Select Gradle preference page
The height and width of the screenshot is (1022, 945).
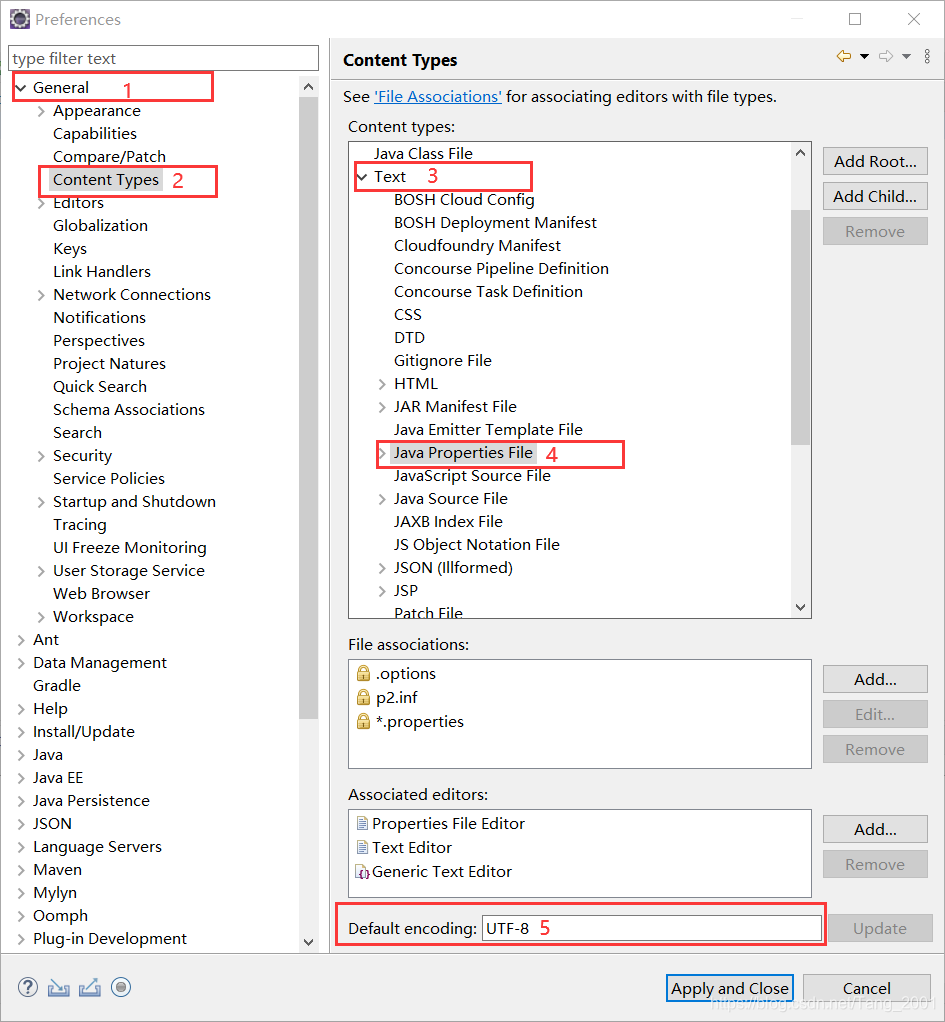[x=57, y=686]
